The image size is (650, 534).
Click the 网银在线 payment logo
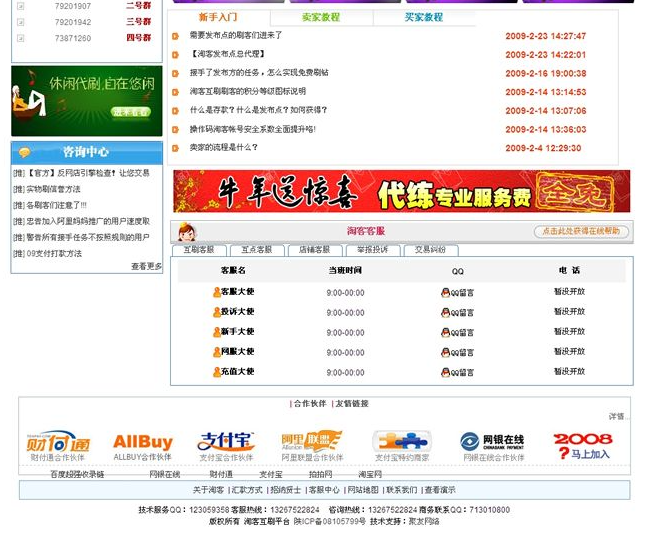click(x=492, y=441)
